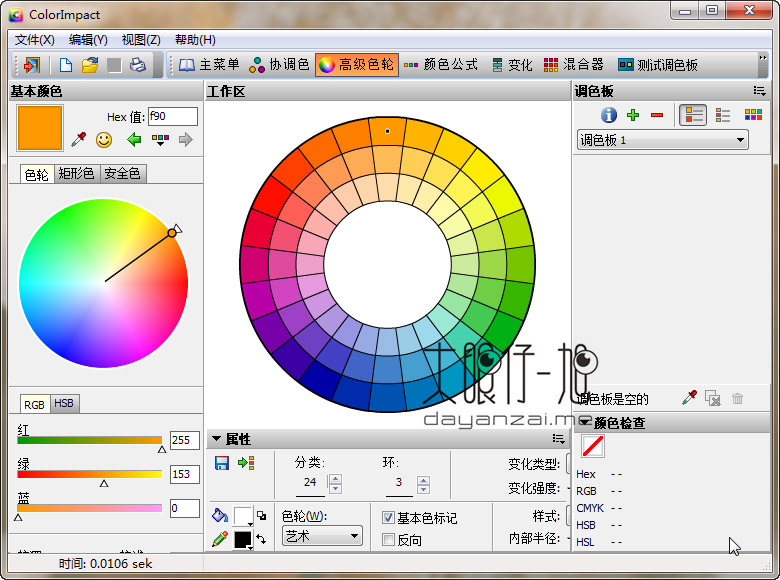Toggle the 基本色标记 checkbox
The height and width of the screenshot is (580, 780).
pyautogui.click(x=389, y=518)
